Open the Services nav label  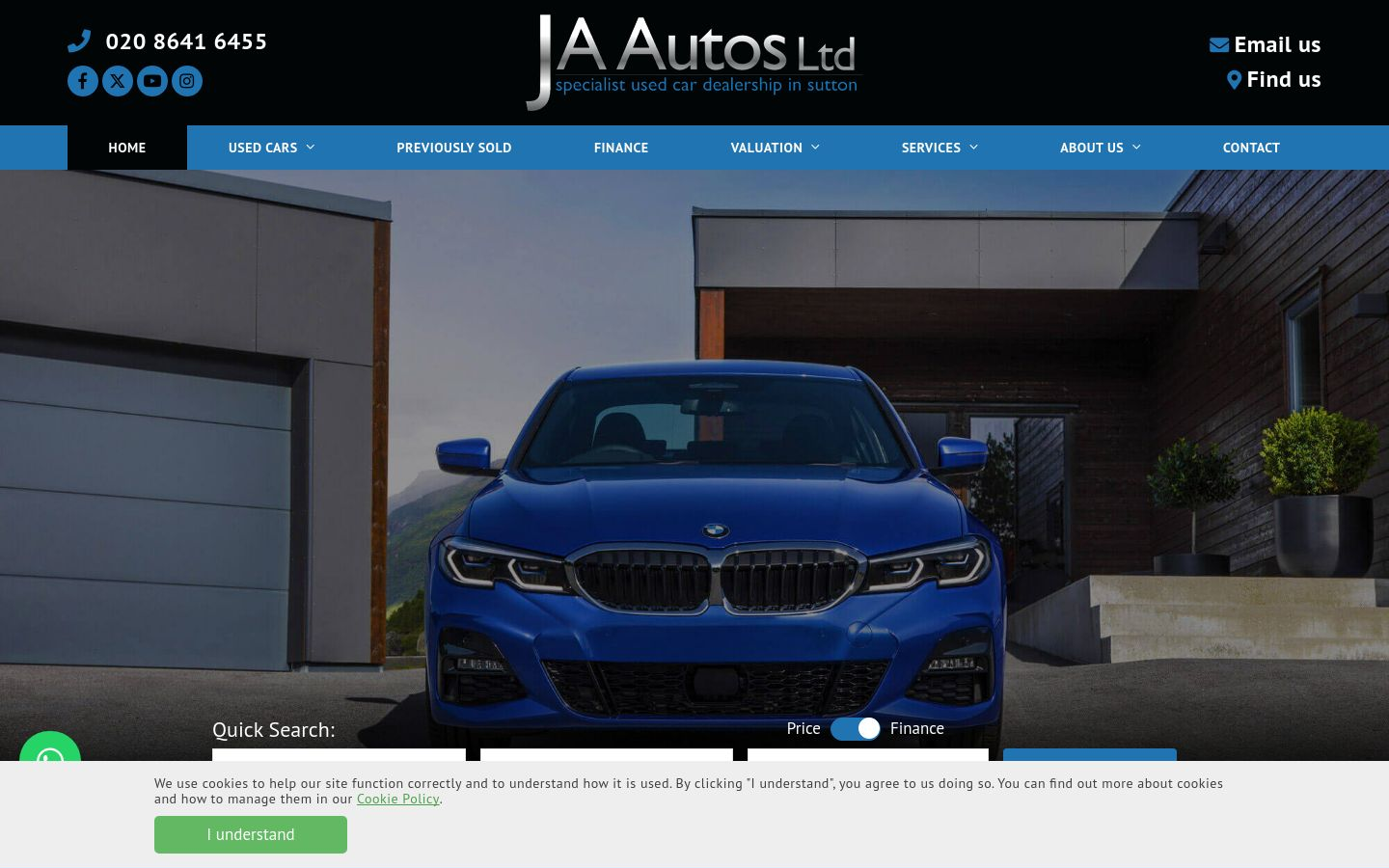coord(931,148)
